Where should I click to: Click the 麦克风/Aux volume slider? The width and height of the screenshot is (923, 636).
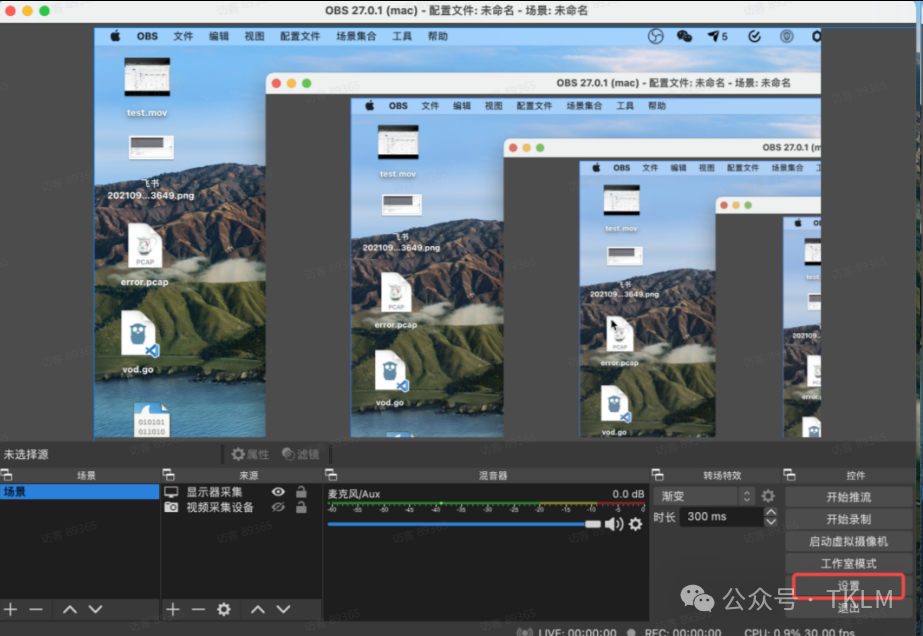[x=460, y=524]
